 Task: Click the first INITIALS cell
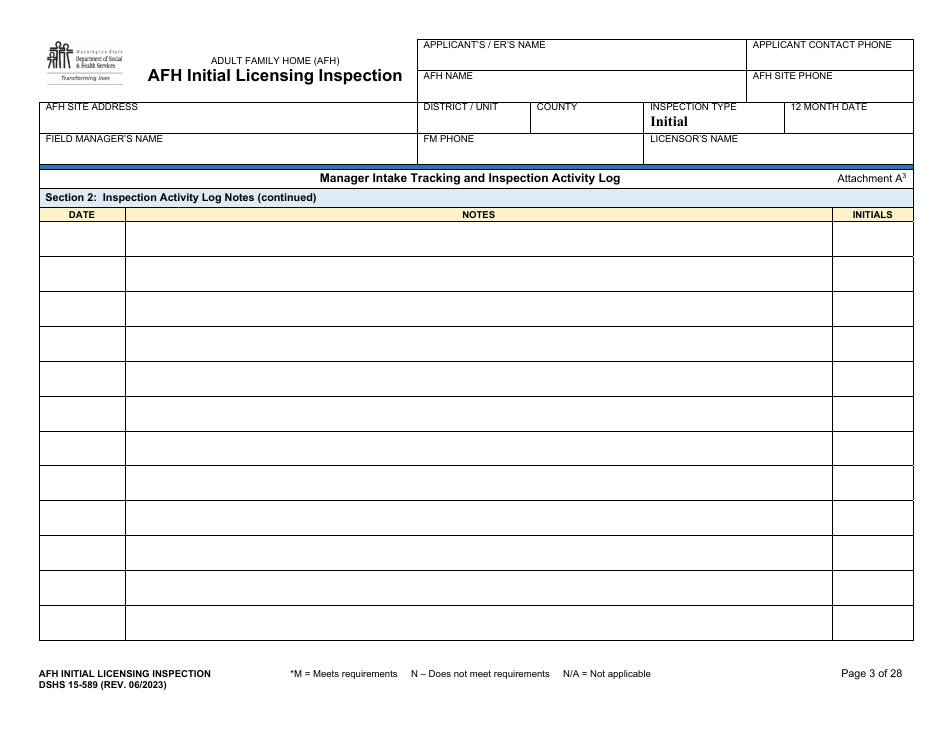click(874, 237)
